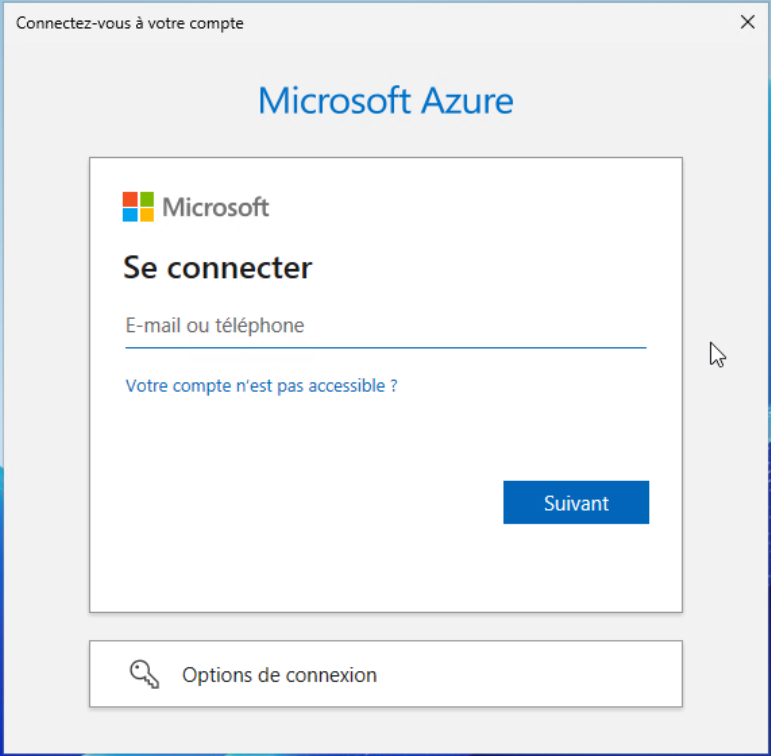
Task: Click the Se connecter heading
Action: coord(217,268)
